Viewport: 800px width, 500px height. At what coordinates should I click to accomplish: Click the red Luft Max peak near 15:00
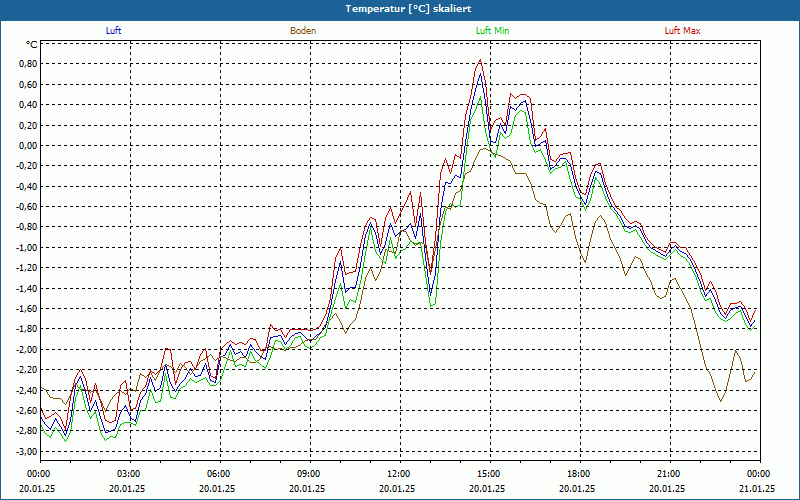click(480, 60)
